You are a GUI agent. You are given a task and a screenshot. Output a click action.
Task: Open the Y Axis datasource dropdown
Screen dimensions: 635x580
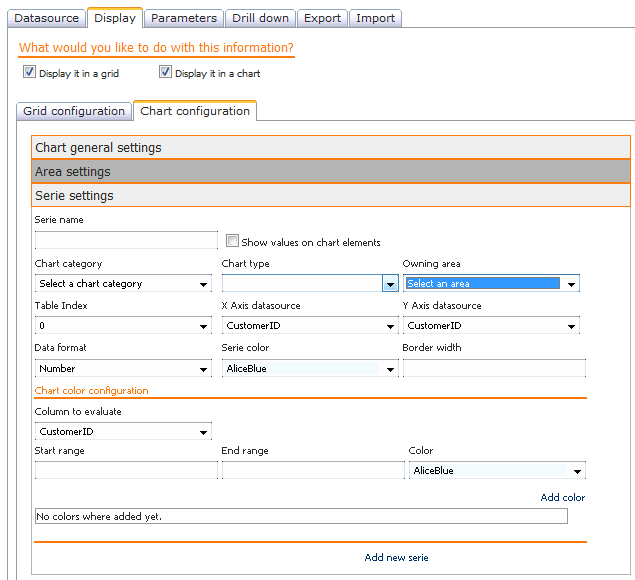tap(491, 326)
